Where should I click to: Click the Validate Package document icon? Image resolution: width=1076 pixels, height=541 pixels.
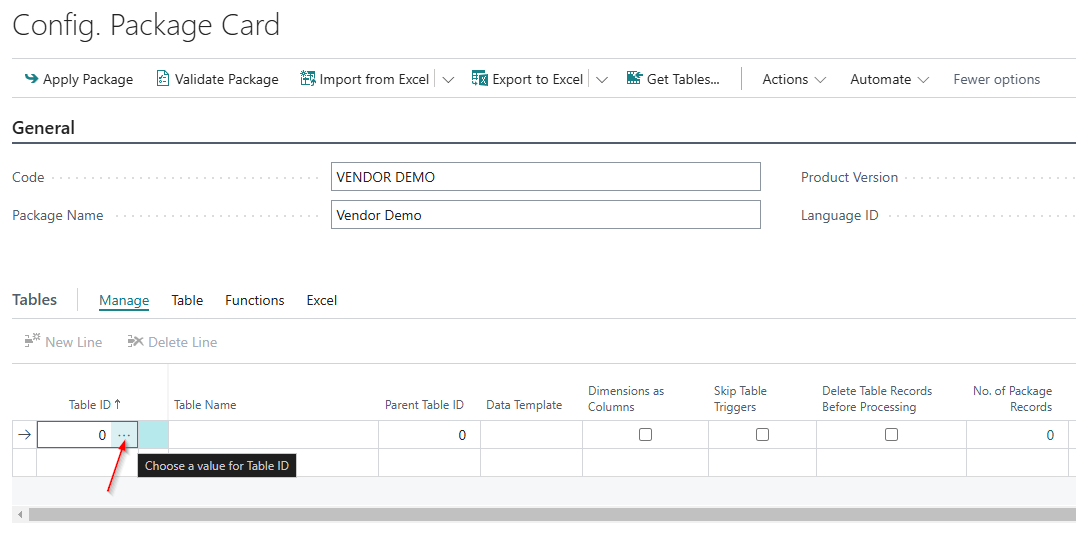[x=163, y=79]
